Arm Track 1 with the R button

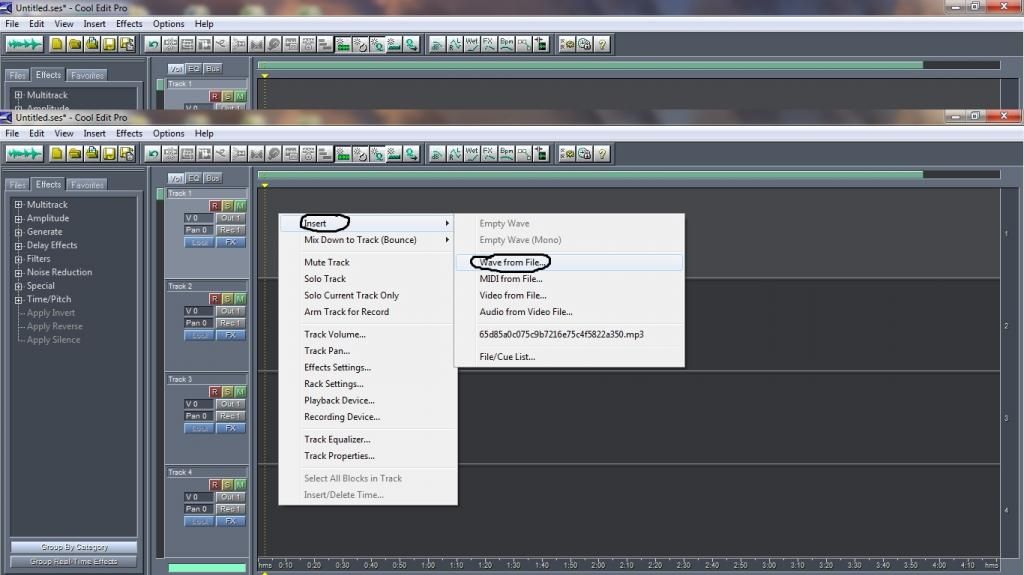pos(215,206)
